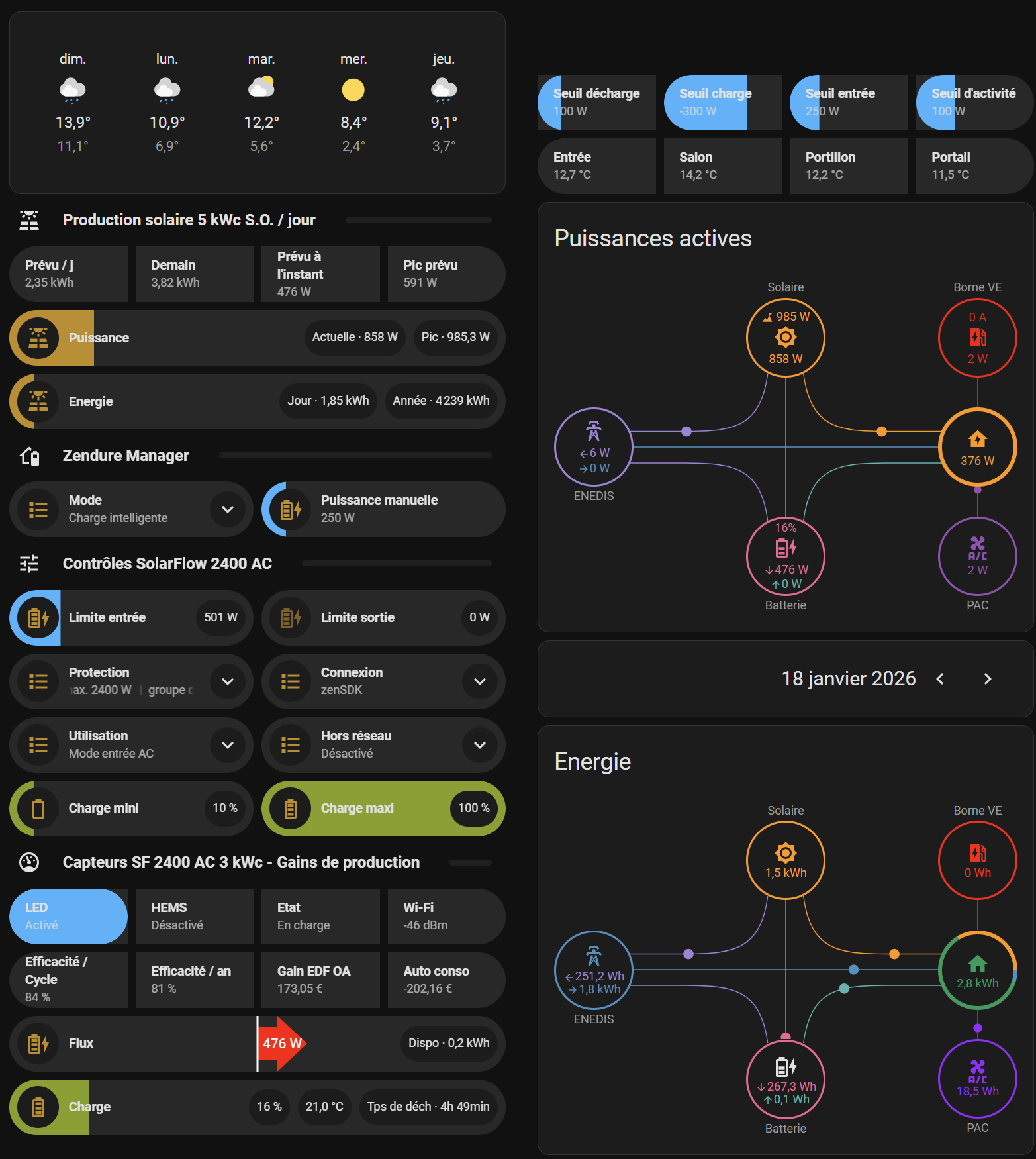Toggle the HEMS Désactivé tile

pos(195,917)
